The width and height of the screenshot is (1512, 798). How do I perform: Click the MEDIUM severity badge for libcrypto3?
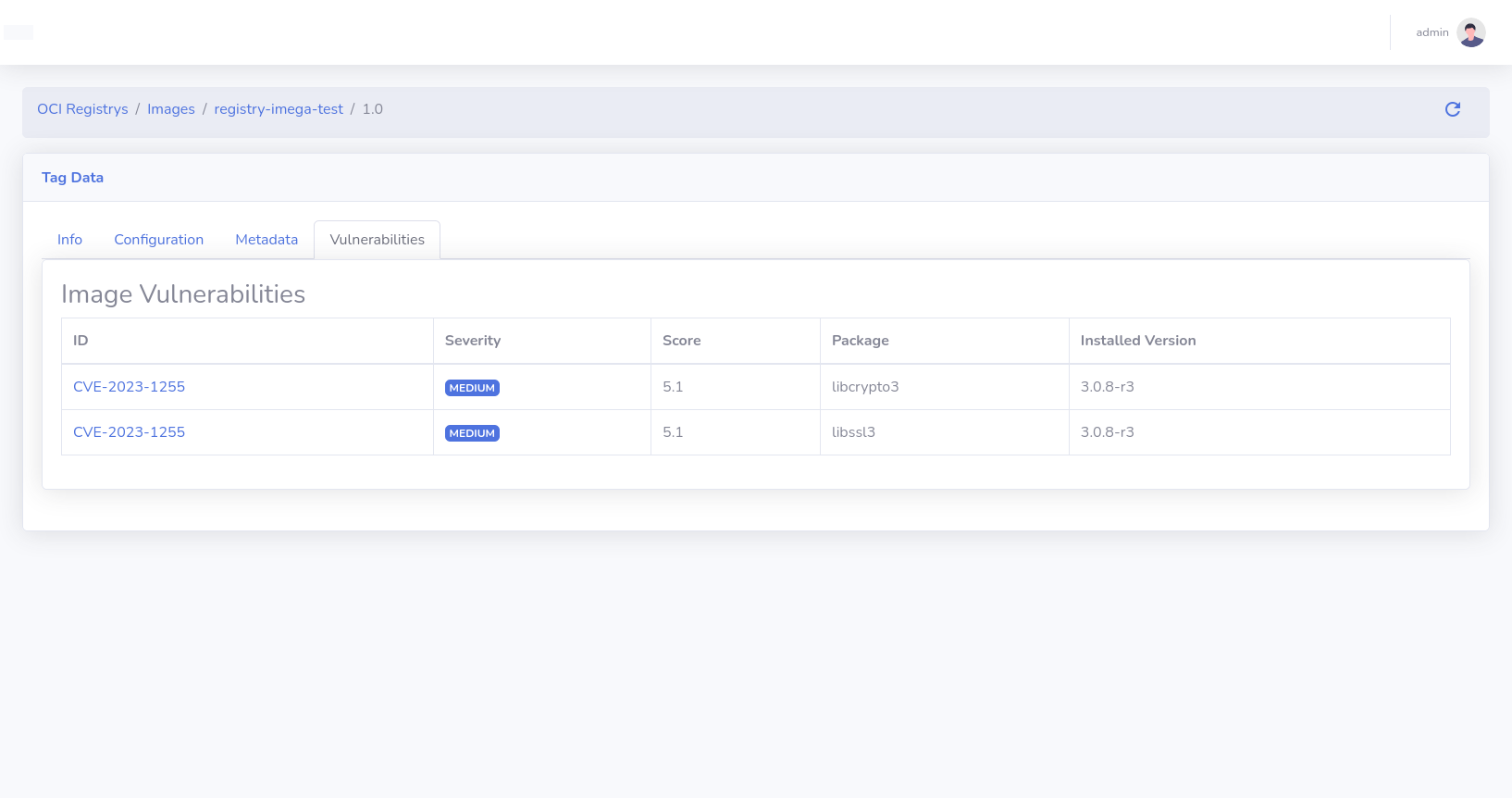472,388
